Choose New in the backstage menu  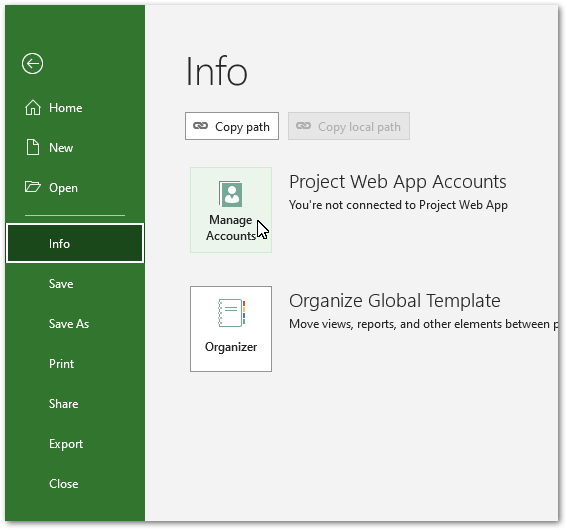(75, 148)
